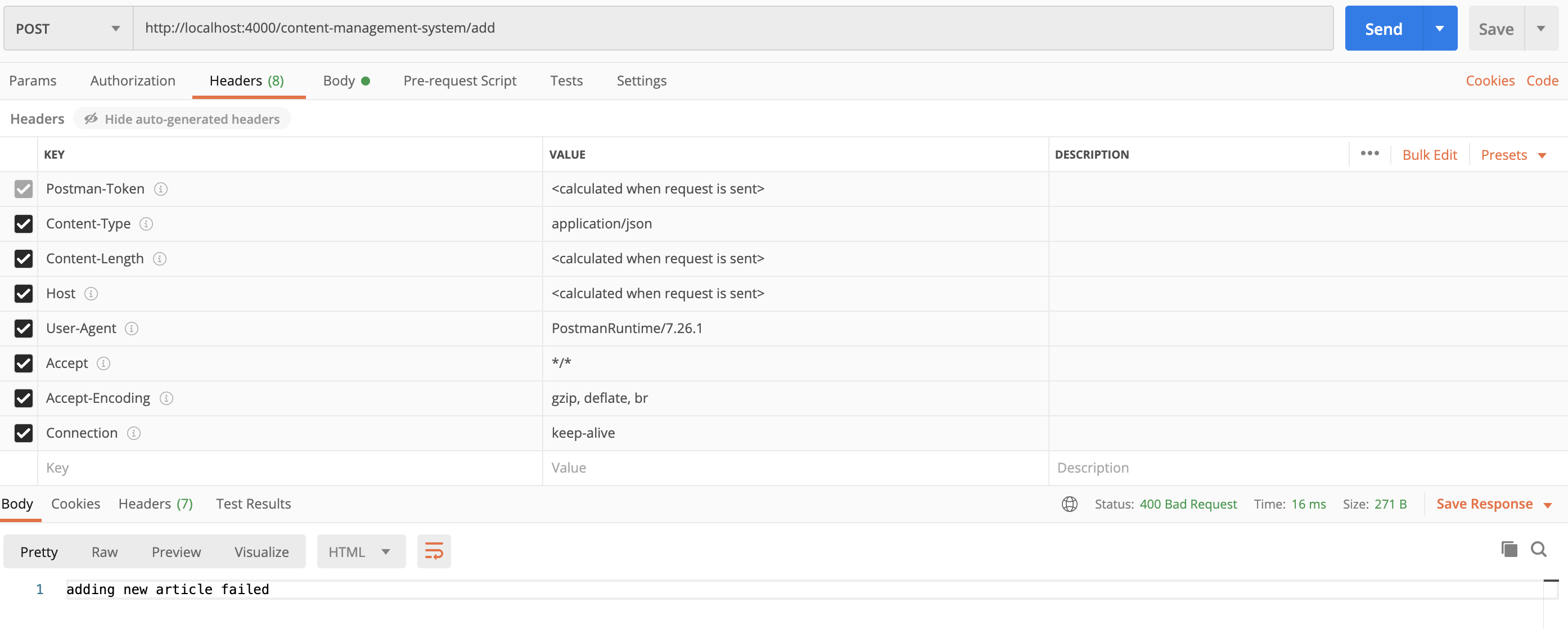This screenshot has width=1568, height=629.
Task: Click the search response magnifier icon
Action: pos(1538,549)
